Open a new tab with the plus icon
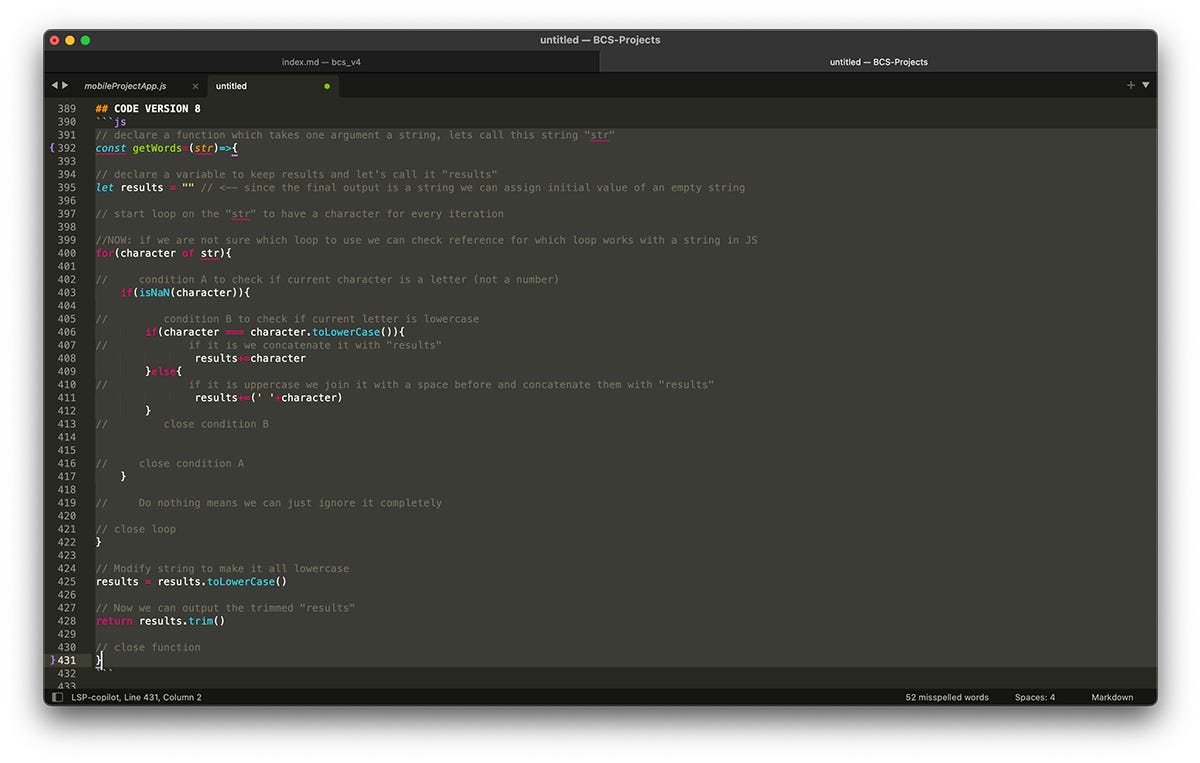Viewport: 1200px width, 763px height. pyautogui.click(x=1130, y=85)
